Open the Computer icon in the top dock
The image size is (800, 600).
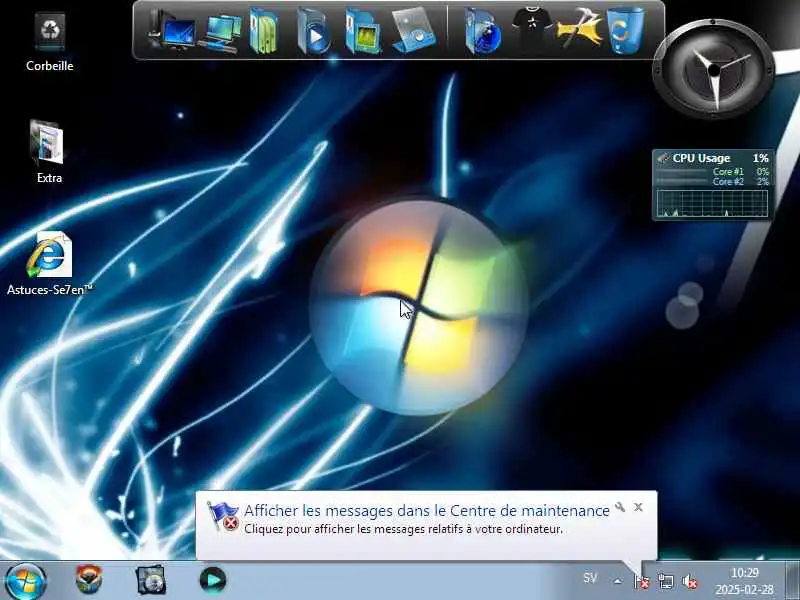[171, 31]
